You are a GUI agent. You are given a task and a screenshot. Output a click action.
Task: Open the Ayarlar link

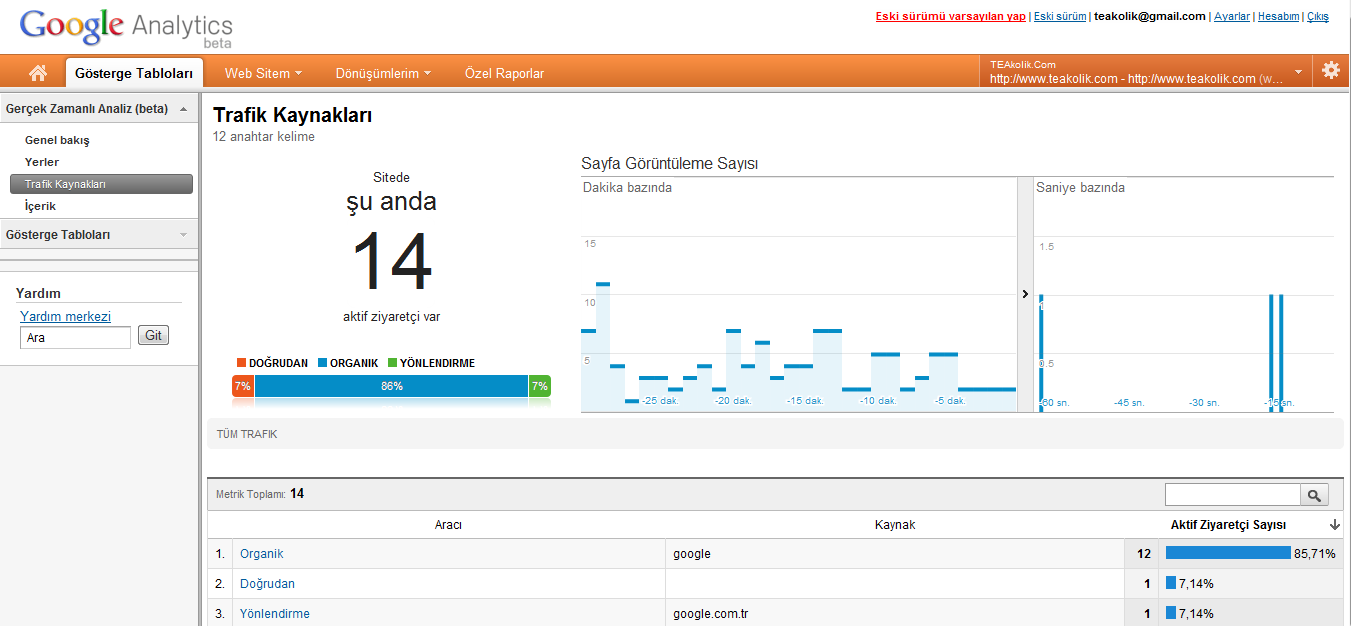[x=1232, y=16]
